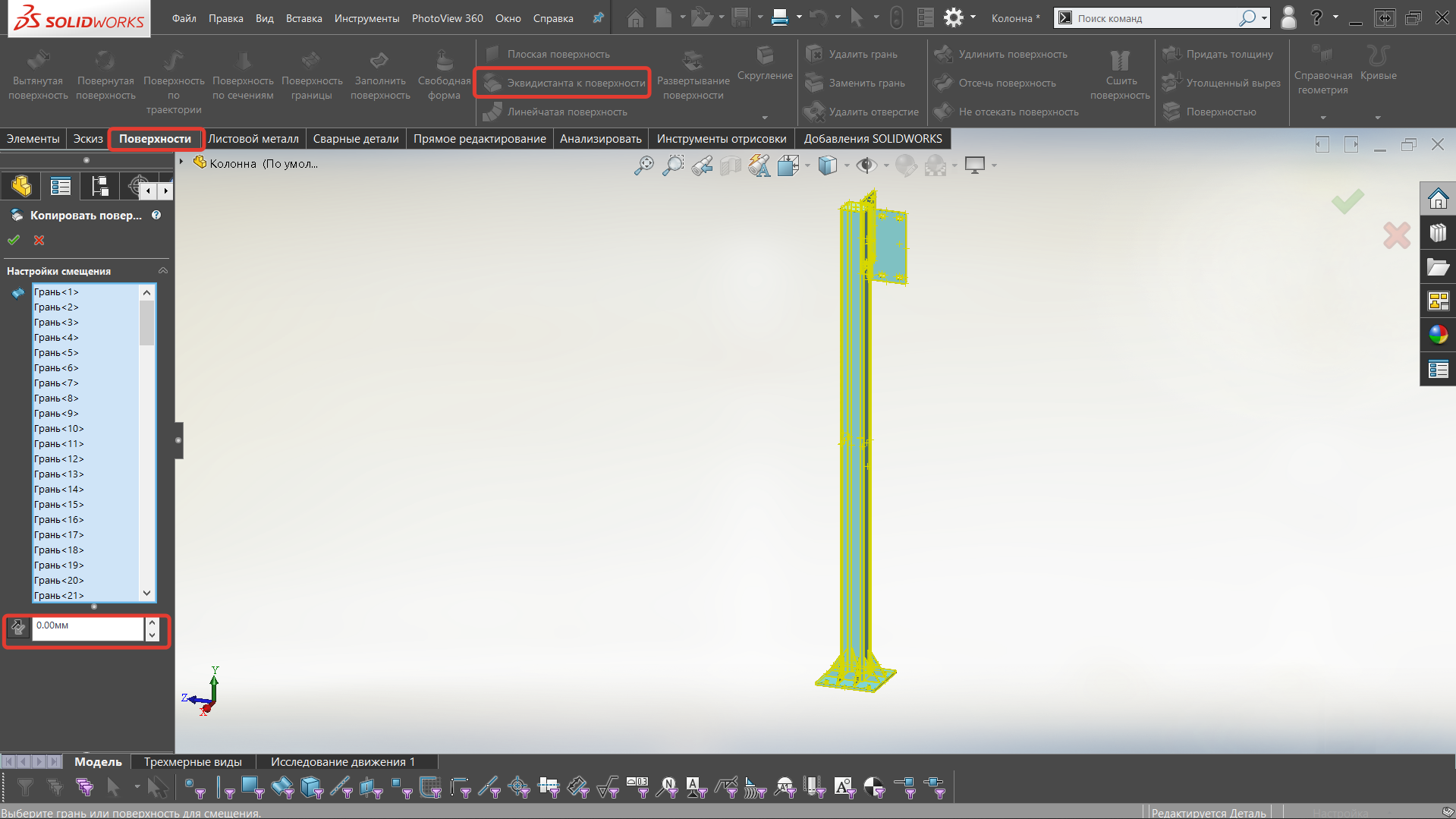Image resolution: width=1456 pixels, height=819 pixels.
Task: Open the Свободная форма tool
Action: [x=444, y=74]
